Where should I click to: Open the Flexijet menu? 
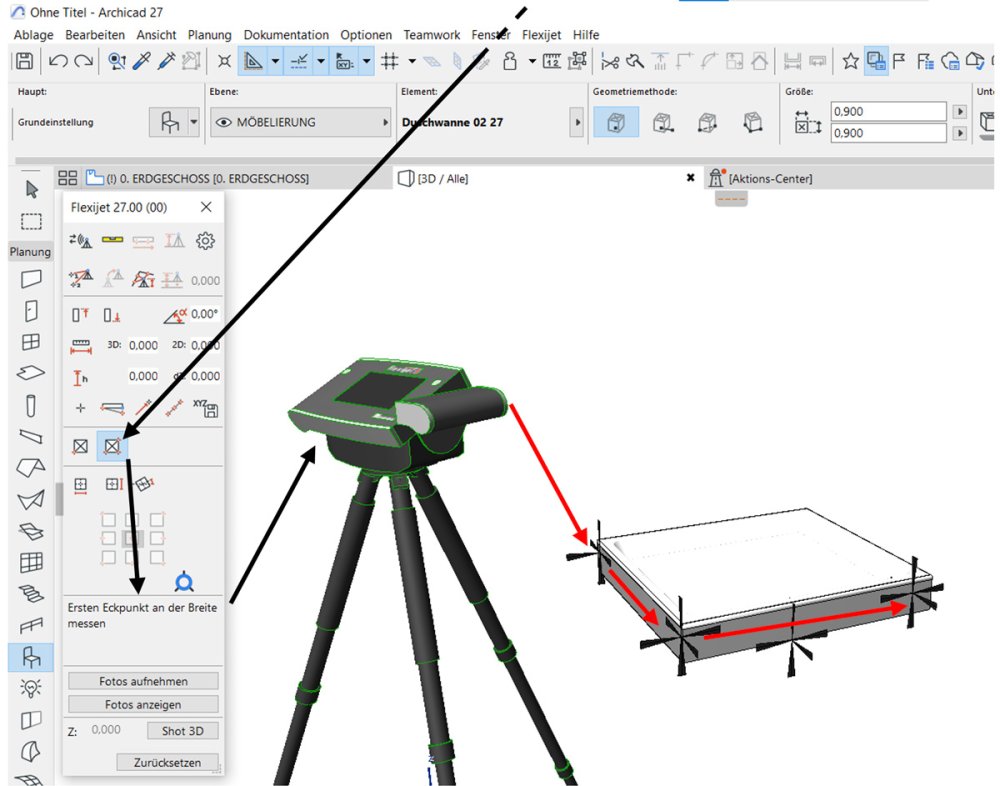(541, 35)
